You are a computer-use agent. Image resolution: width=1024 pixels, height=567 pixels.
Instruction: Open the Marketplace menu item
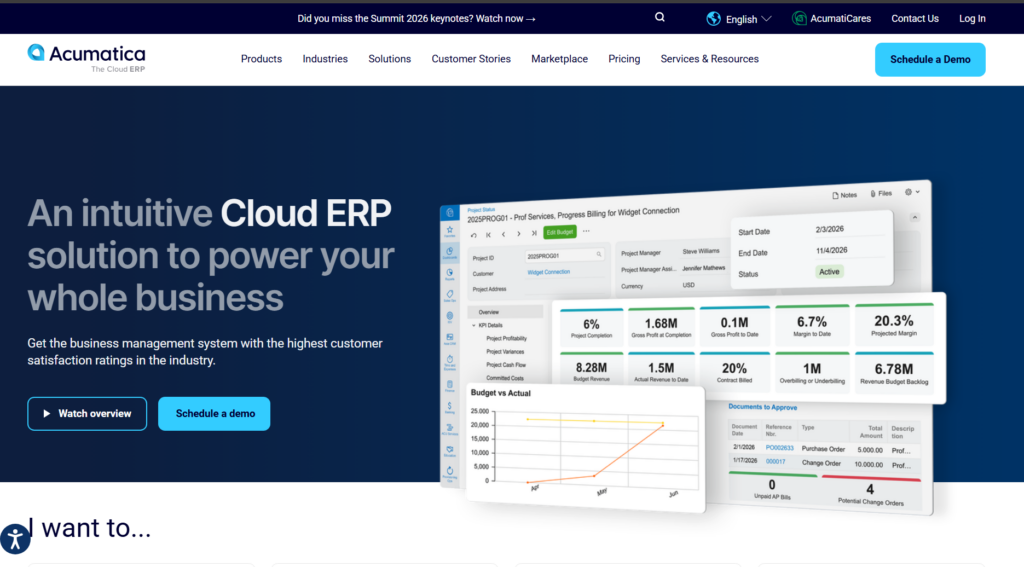559,59
